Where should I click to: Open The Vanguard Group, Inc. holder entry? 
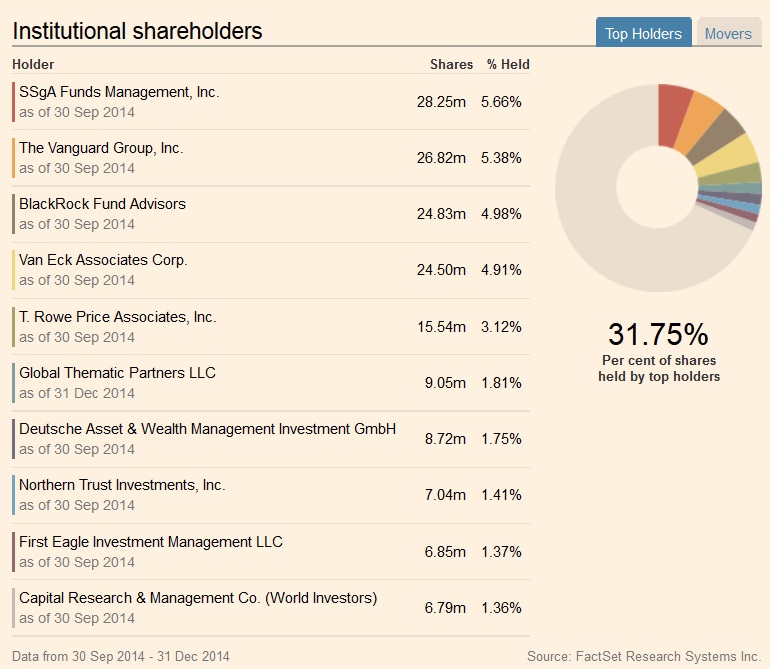(101, 148)
